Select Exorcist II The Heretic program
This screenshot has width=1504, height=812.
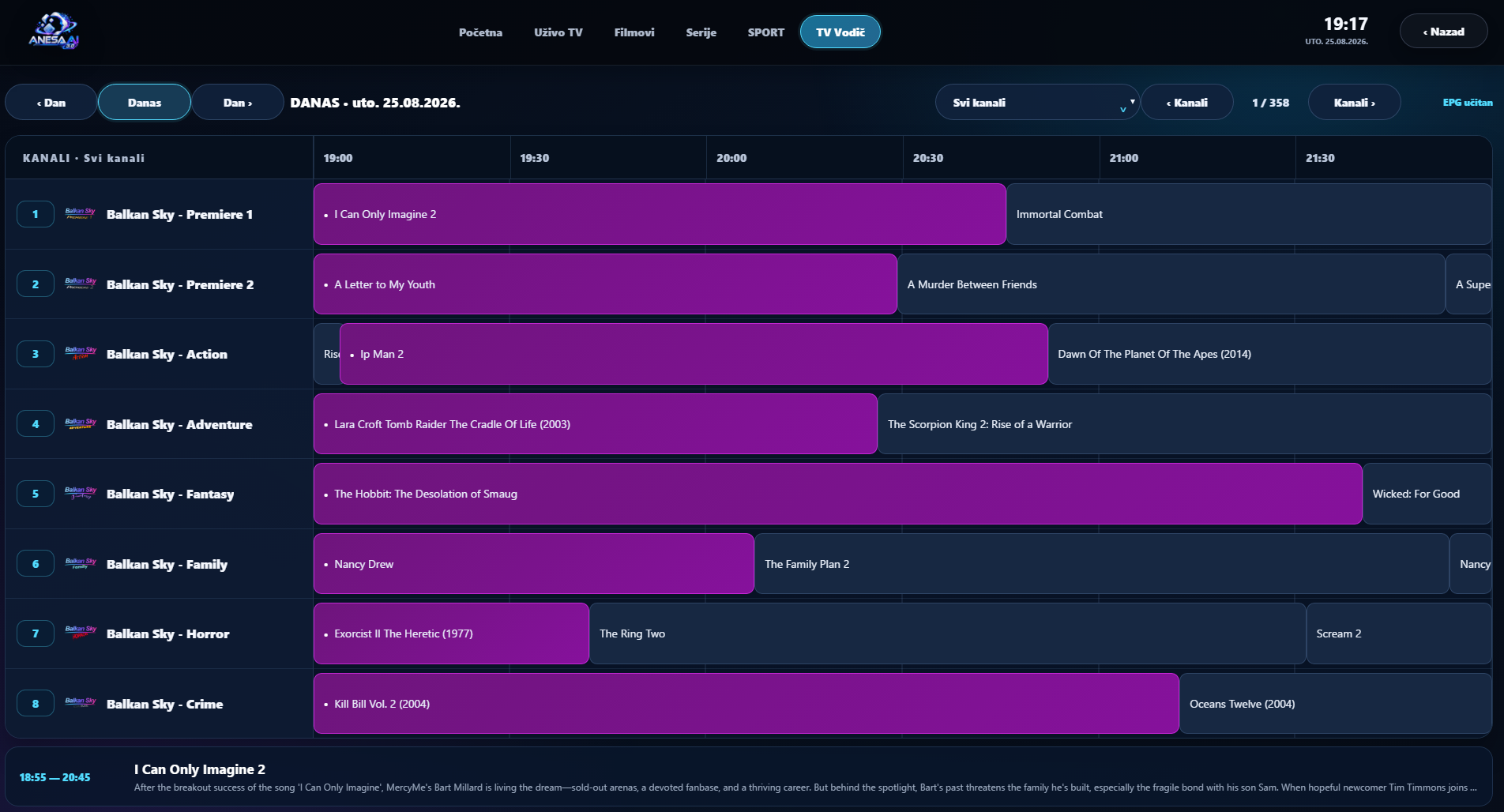tap(451, 633)
